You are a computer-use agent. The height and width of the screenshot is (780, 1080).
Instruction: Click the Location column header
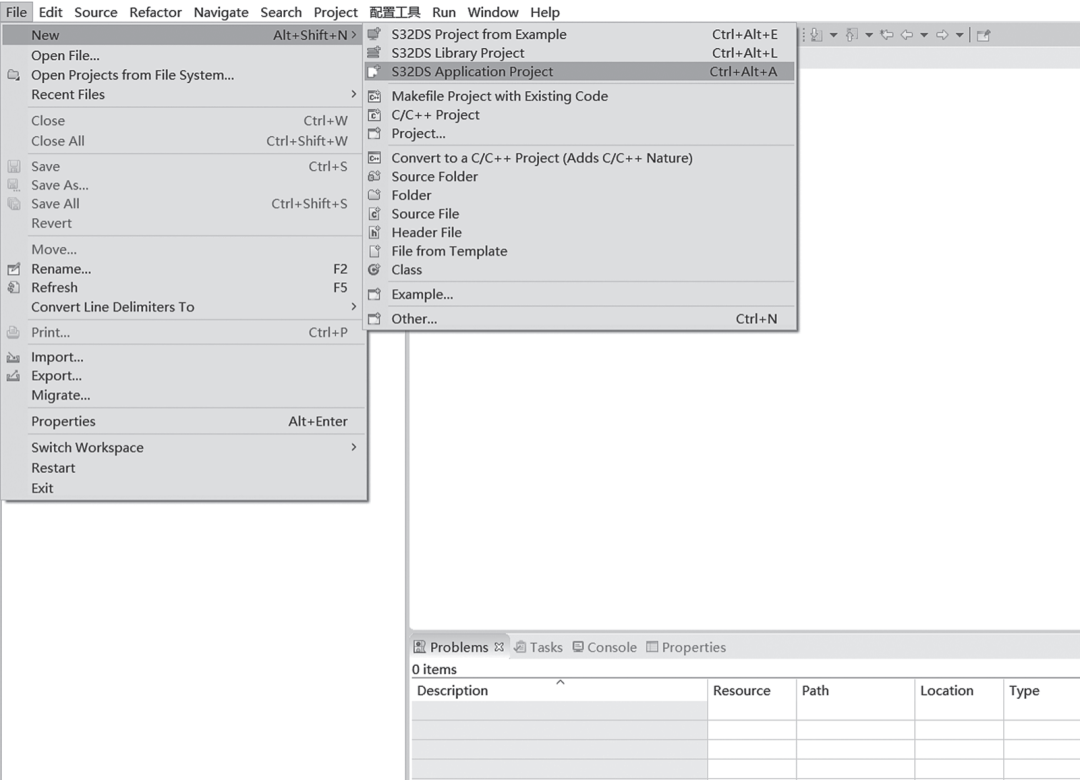pos(959,690)
